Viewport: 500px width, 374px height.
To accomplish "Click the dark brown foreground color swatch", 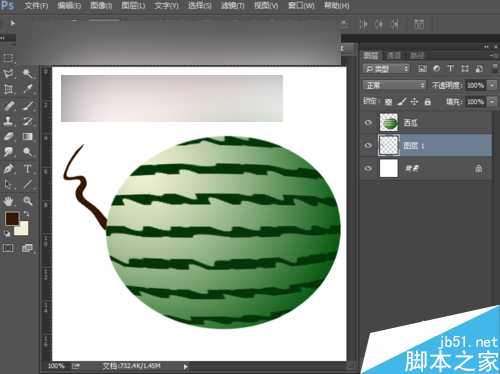I will [x=12, y=219].
